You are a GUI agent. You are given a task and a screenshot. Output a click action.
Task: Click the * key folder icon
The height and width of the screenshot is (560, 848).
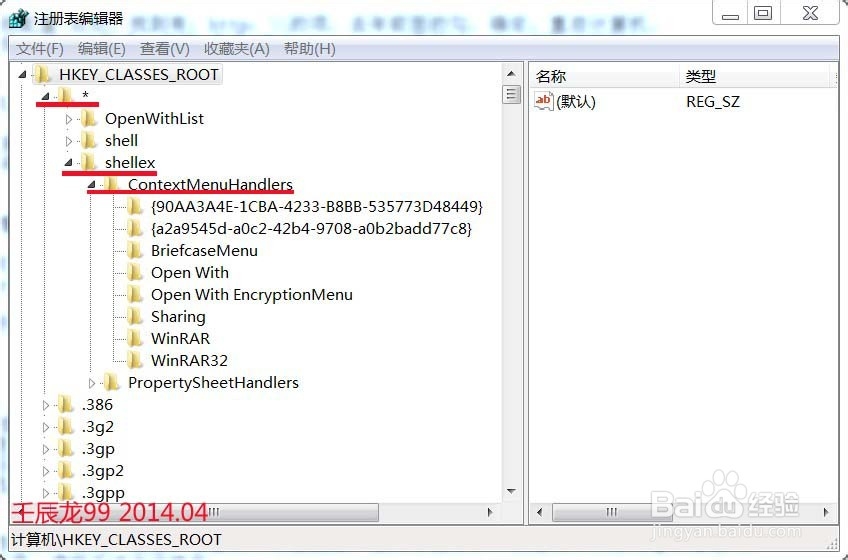[x=65, y=95]
